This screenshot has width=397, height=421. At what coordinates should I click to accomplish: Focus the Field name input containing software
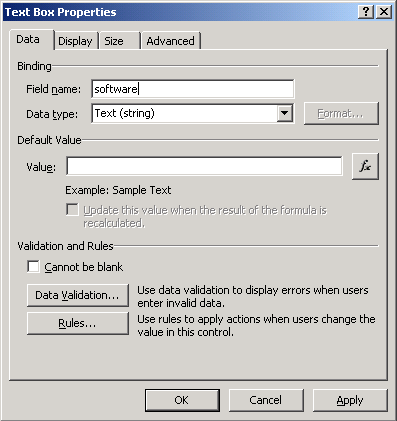193,89
